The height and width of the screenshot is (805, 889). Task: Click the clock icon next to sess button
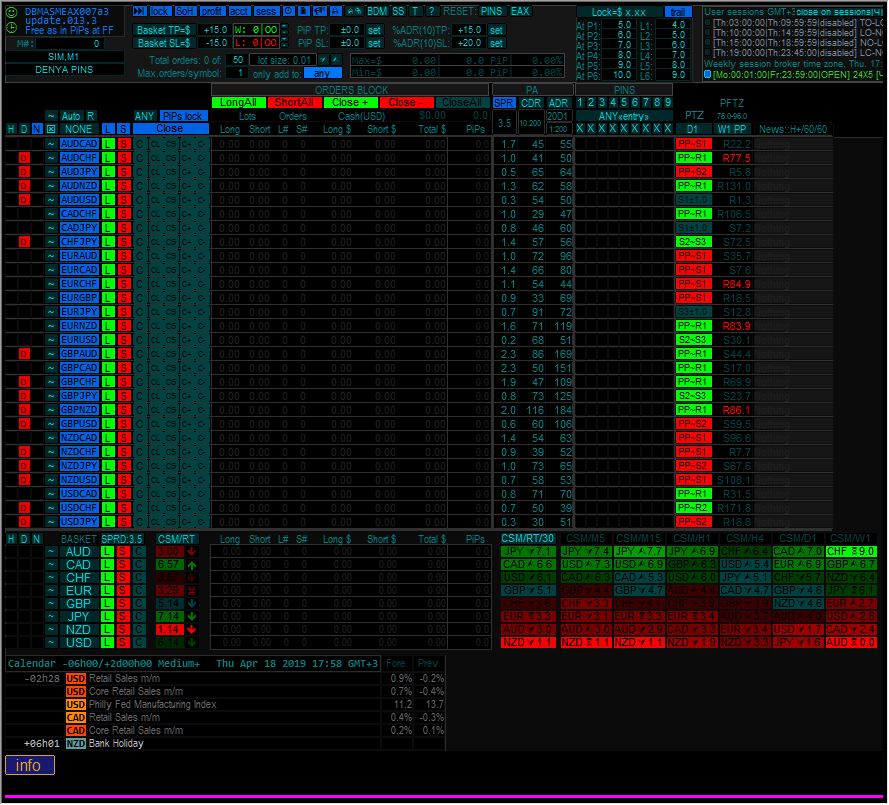288,11
